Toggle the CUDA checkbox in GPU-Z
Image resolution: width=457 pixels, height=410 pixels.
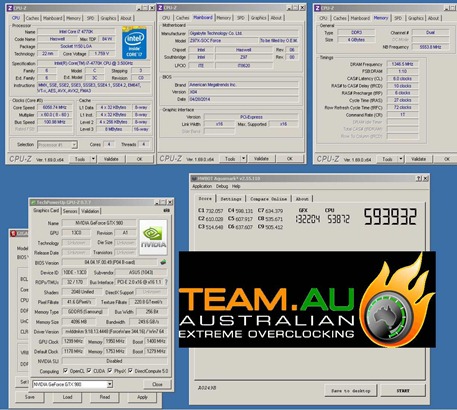[89, 371]
